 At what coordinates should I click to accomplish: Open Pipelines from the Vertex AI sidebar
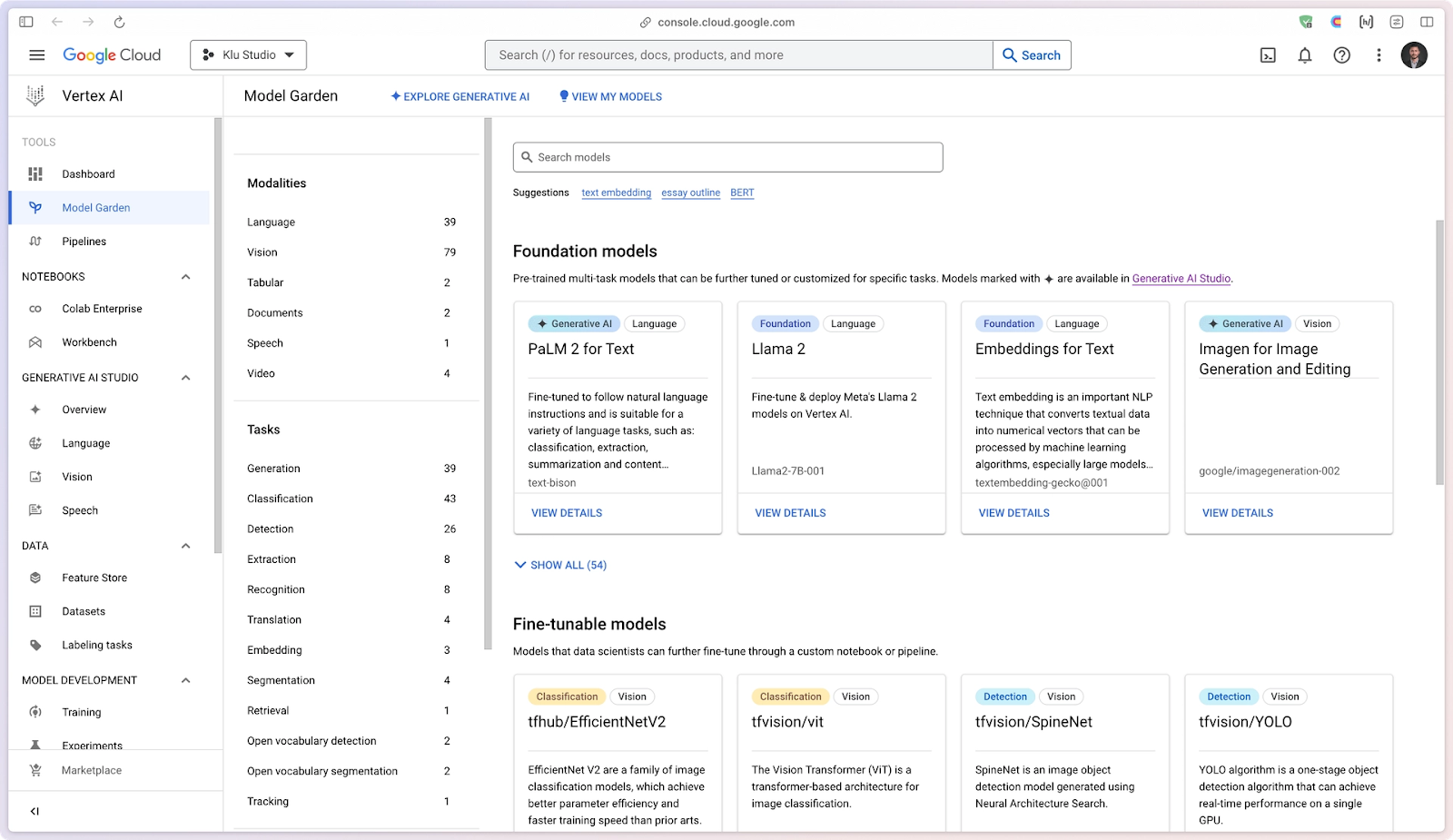(x=84, y=241)
